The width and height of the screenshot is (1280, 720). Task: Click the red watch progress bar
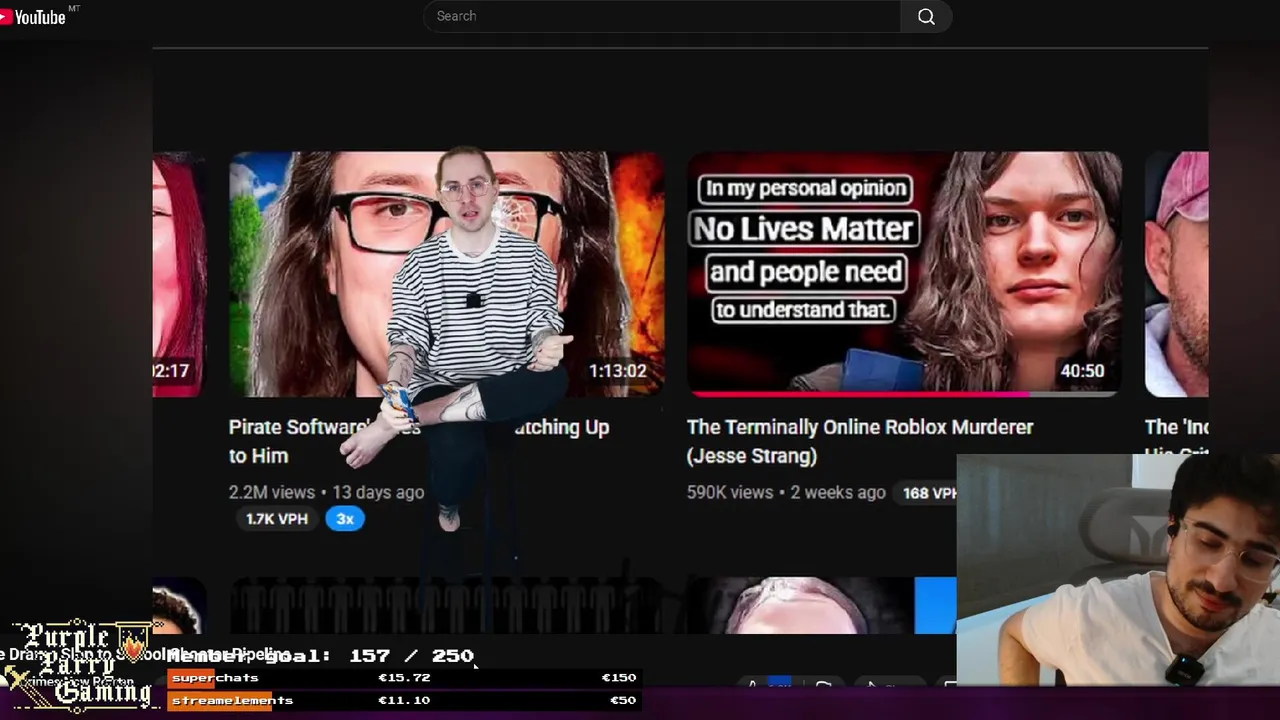858,394
